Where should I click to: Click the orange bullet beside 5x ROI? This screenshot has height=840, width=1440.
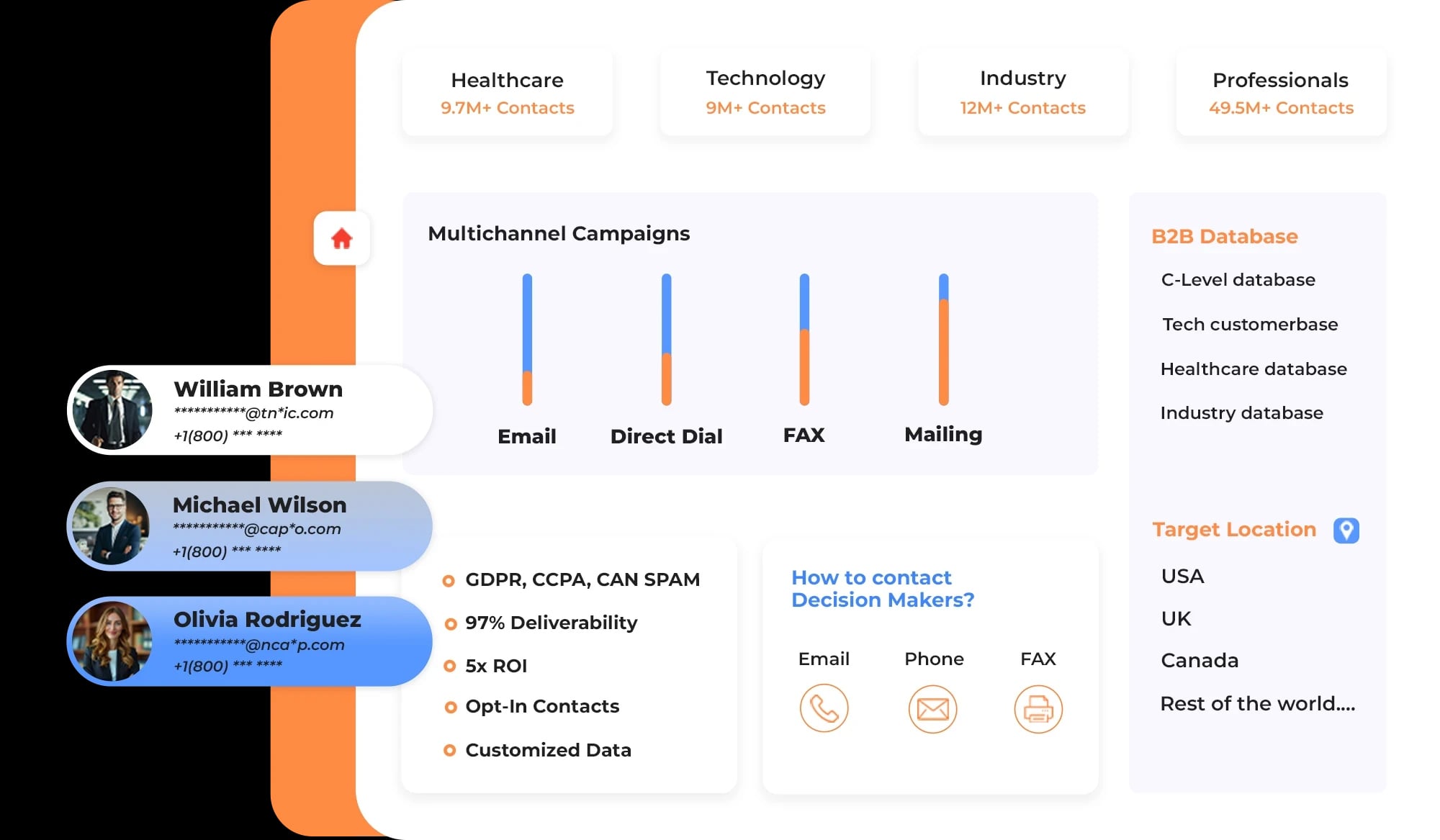[x=450, y=667]
